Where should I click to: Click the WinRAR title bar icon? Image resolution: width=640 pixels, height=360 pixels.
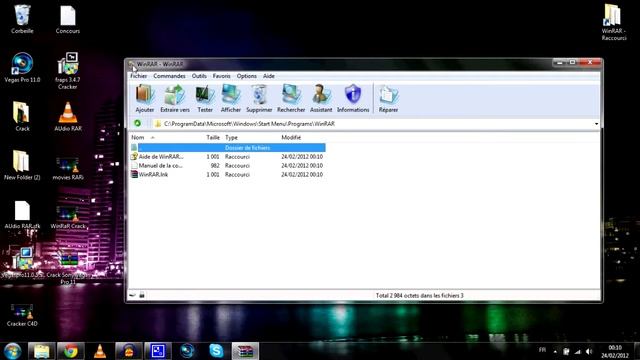[x=131, y=64]
